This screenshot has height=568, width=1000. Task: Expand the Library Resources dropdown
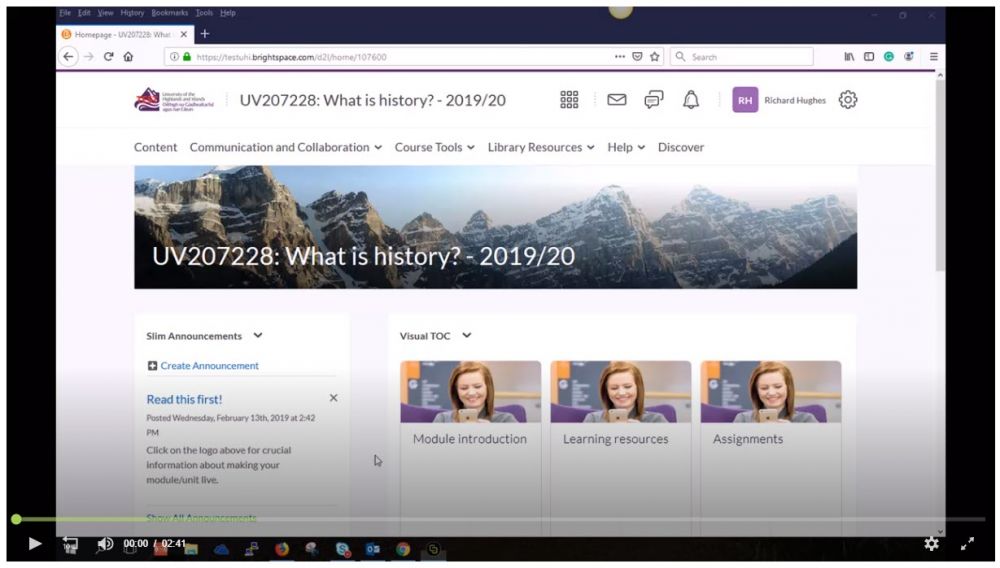point(541,147)
